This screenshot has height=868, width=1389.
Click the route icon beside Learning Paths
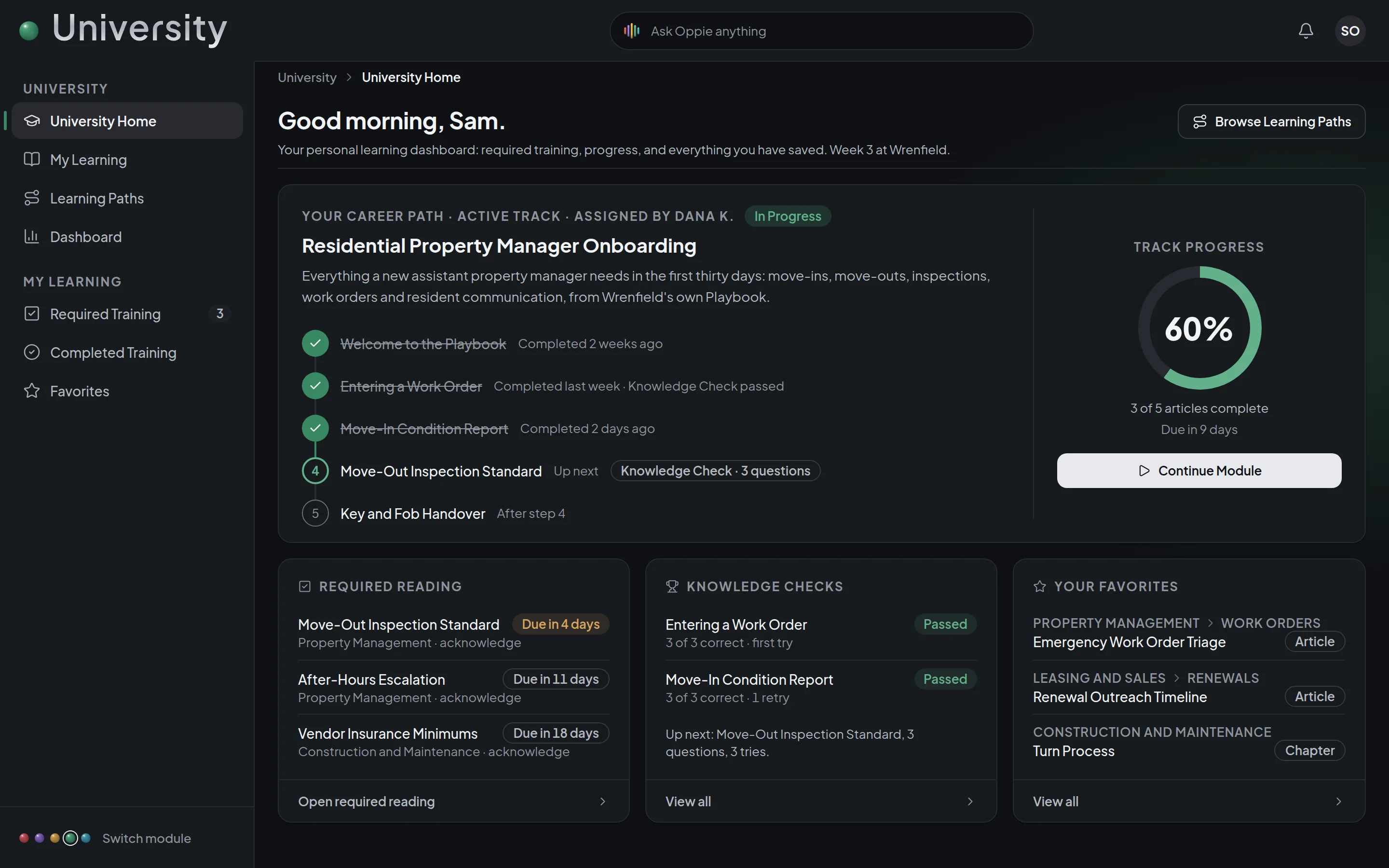pyautogui.click(x=32, y=198)
